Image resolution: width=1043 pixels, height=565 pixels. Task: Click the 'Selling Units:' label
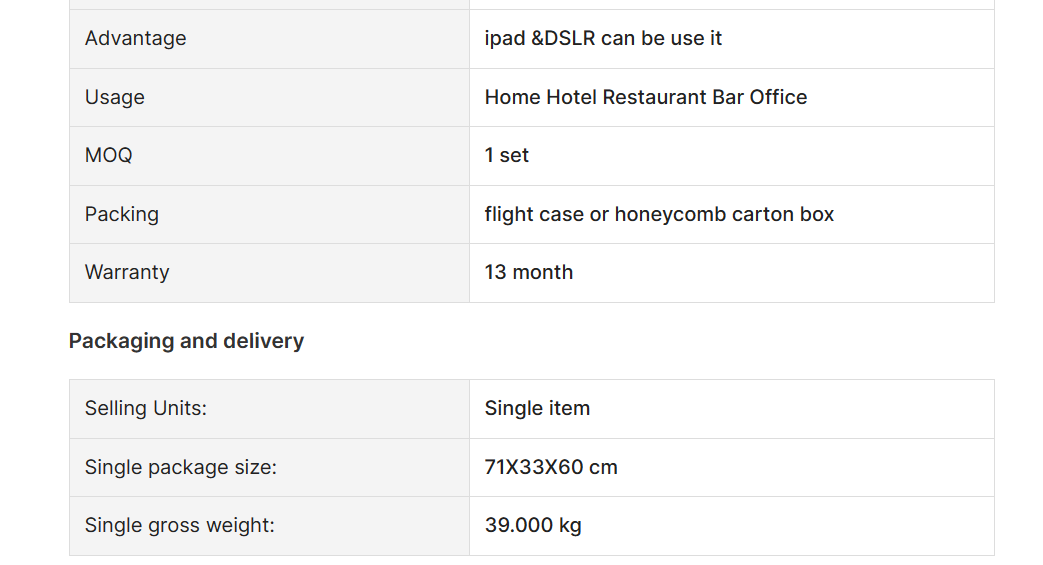click(146, 408)
